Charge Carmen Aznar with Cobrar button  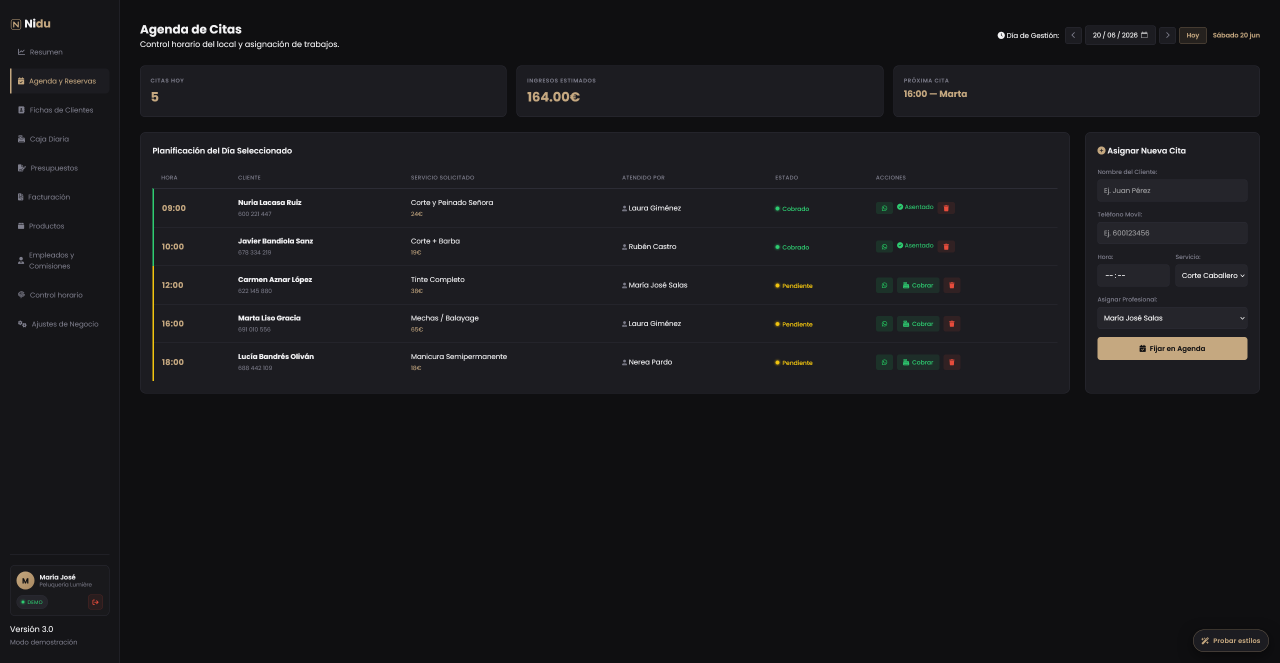pyautogui.click(x=918, y=285)
